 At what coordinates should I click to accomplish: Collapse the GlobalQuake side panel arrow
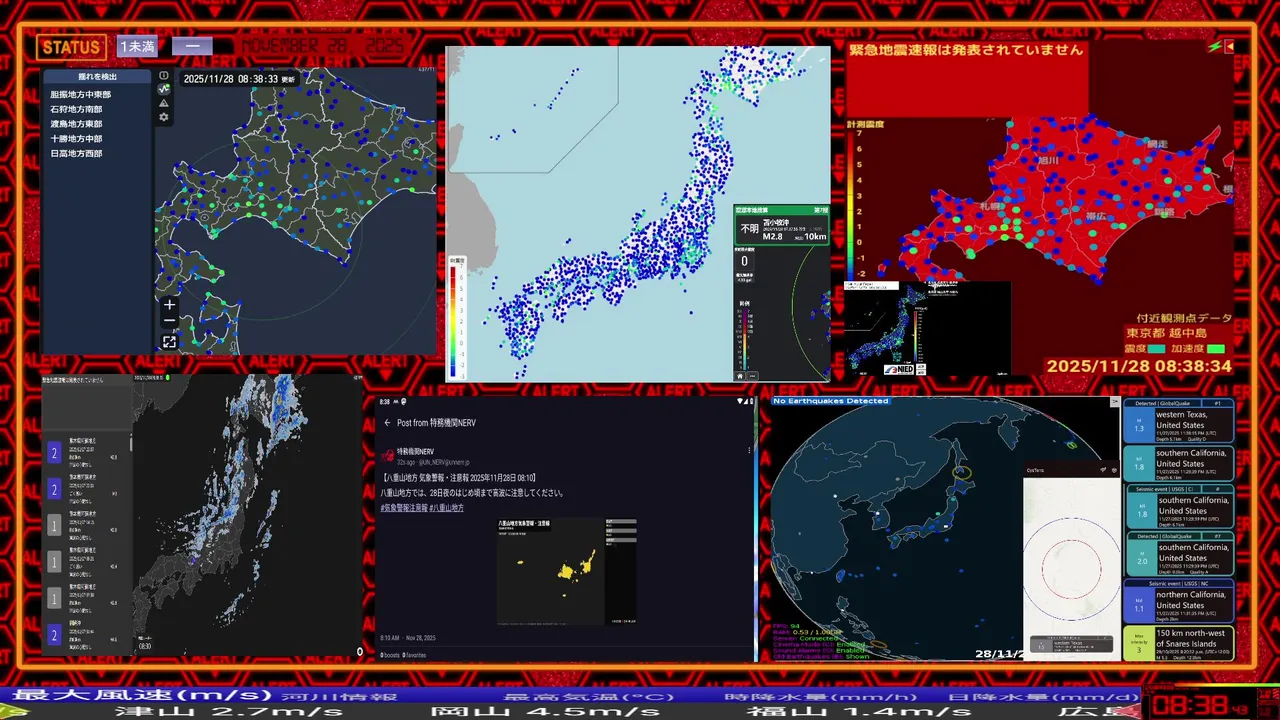pos(1115,402)
